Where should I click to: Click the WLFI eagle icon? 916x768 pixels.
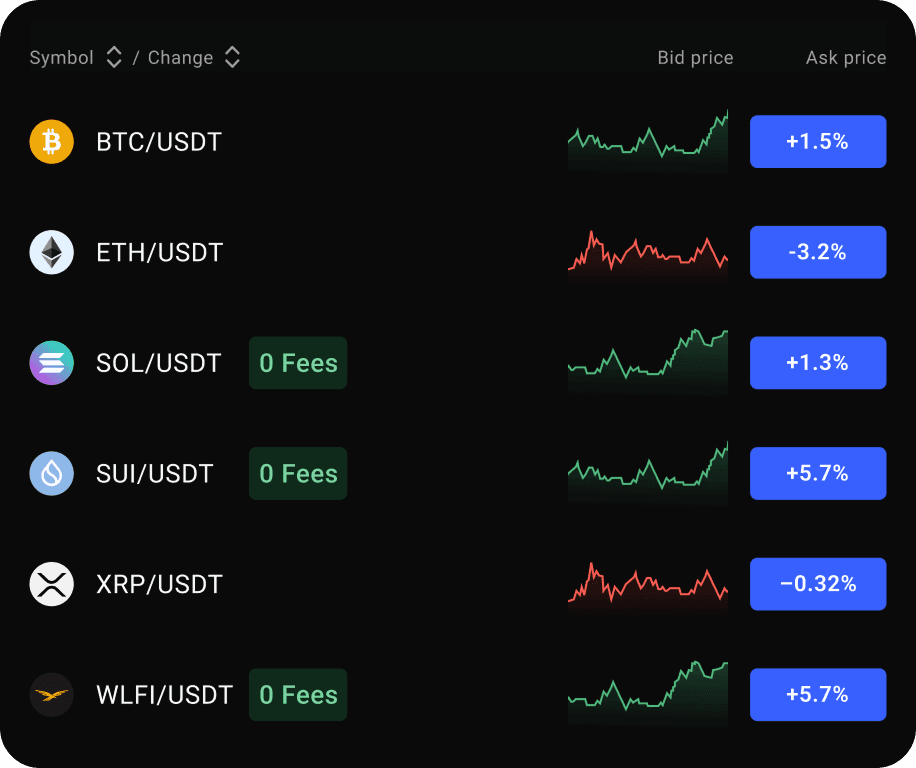point(52,695)
